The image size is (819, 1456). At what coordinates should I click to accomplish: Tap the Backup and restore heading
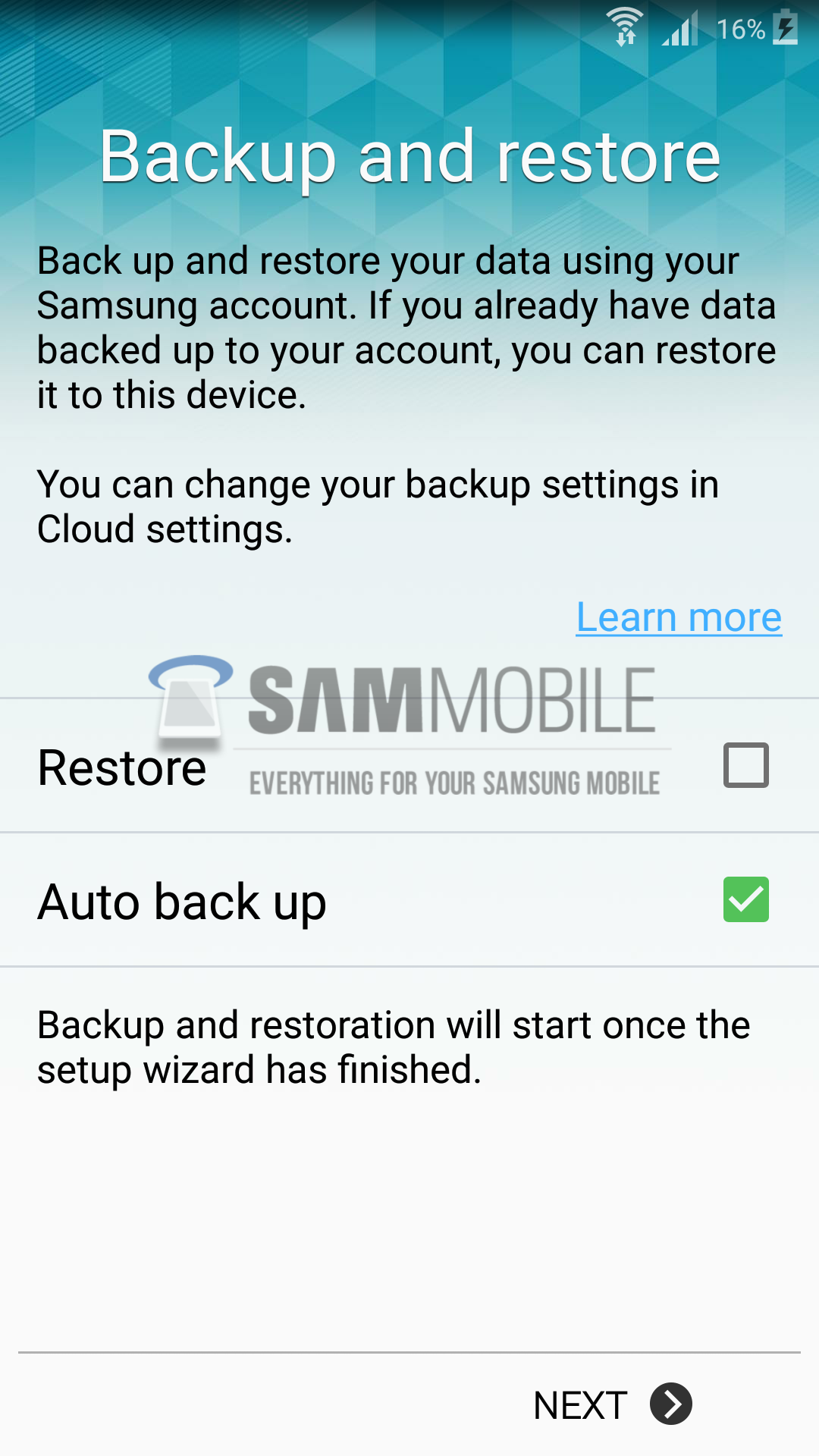tap(409, 158)
